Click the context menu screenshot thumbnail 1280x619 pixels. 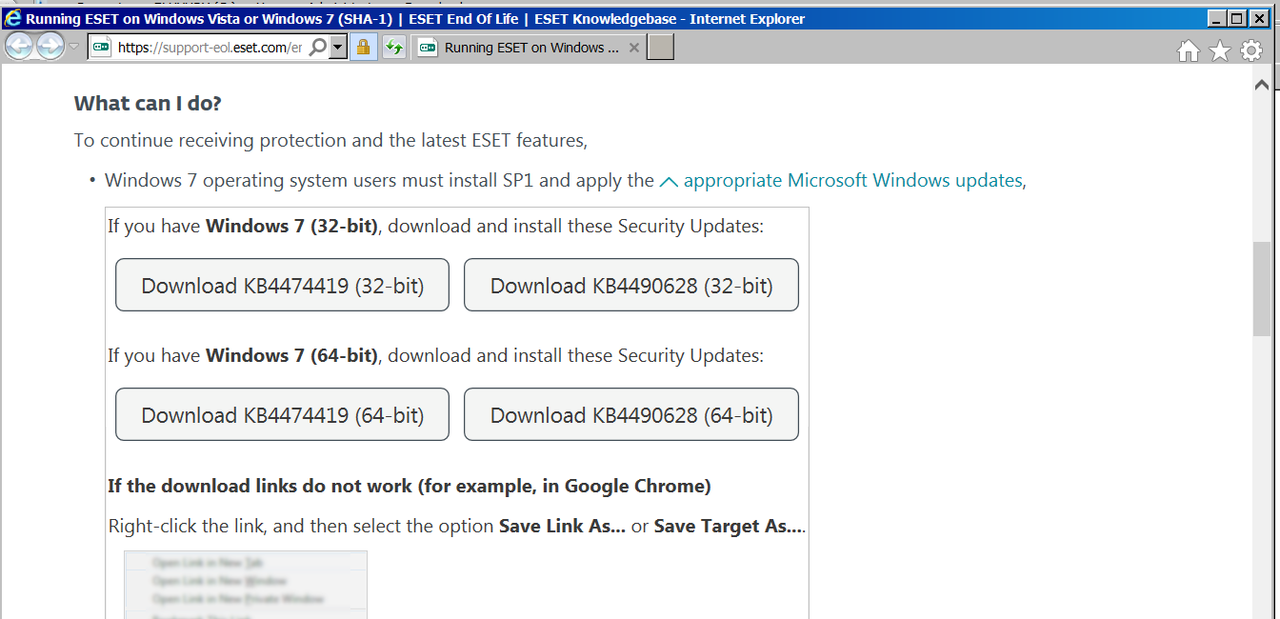[245, 584]
